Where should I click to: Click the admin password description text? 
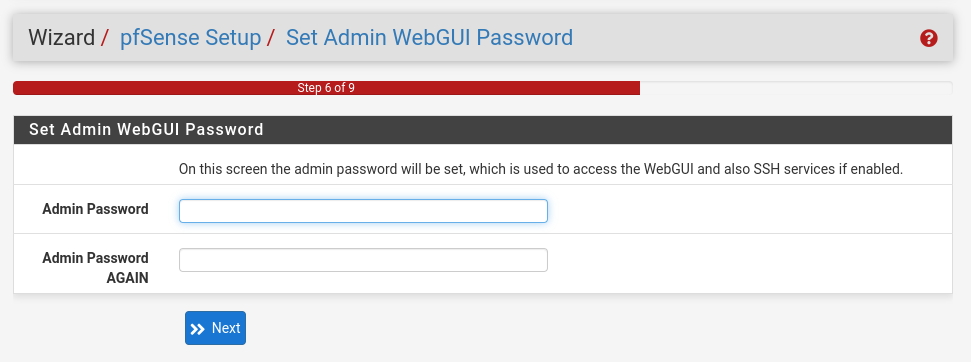pyautogui.click(x=541, y=168)
